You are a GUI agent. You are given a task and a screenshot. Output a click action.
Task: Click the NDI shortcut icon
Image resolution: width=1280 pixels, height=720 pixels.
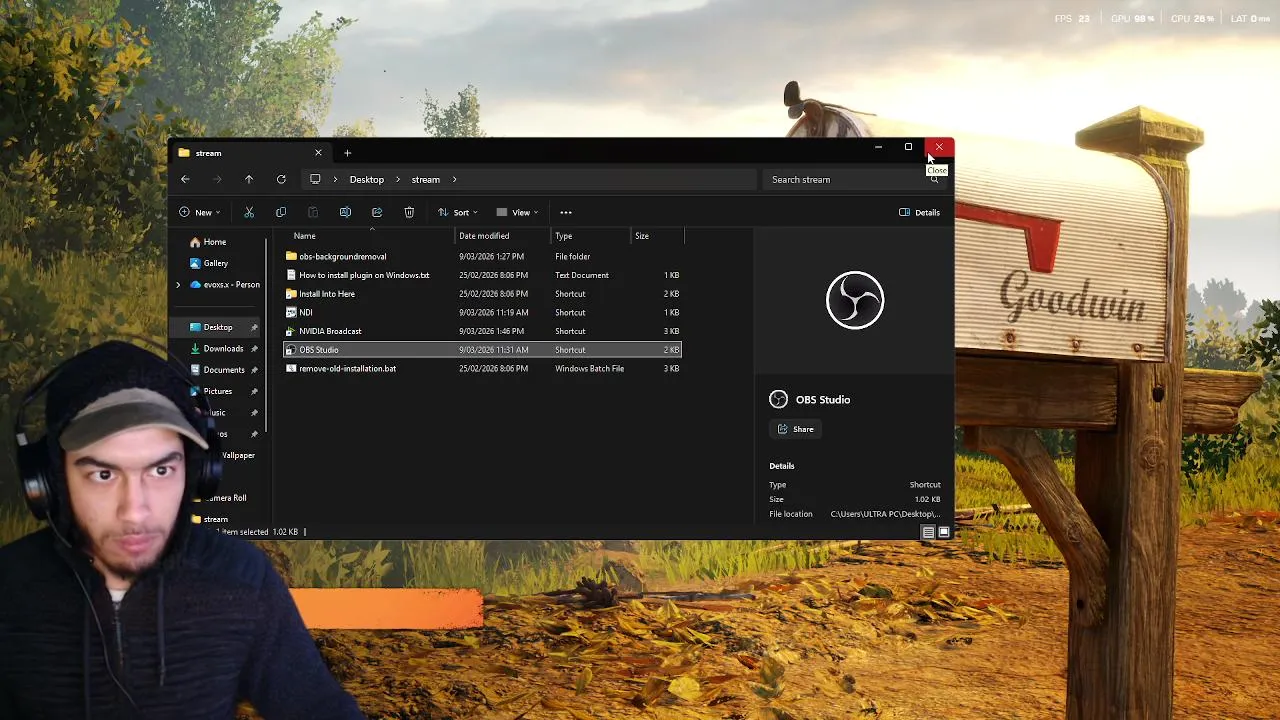click(x=291, y=312)
